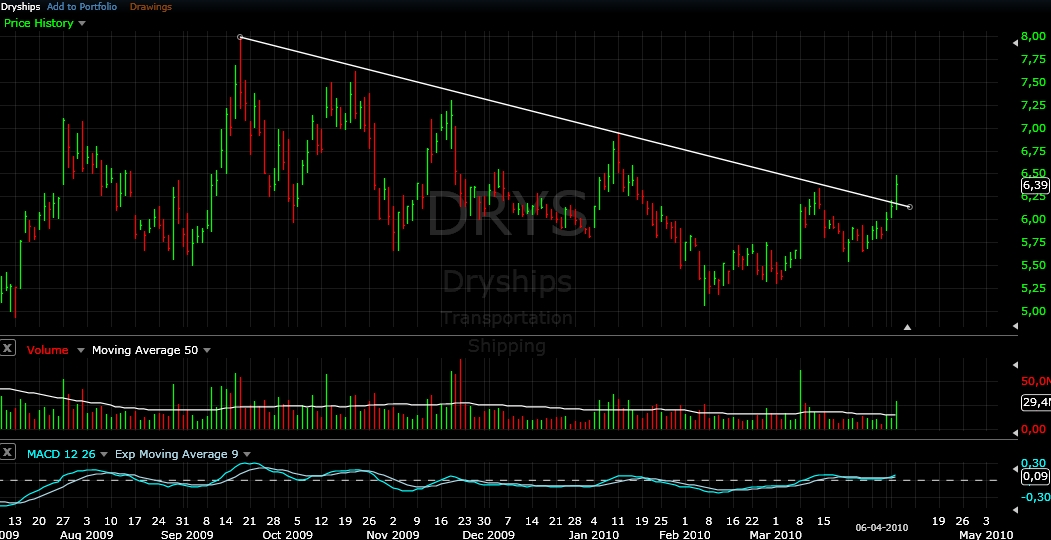Click the Jan 2010 month label
The height and width of the screenshot is (540, 1051).
595,535
